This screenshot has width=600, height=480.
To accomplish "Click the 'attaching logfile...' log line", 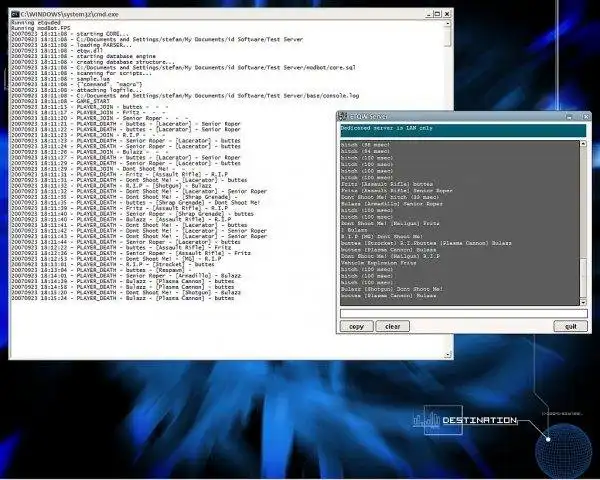I will [77, 90].
